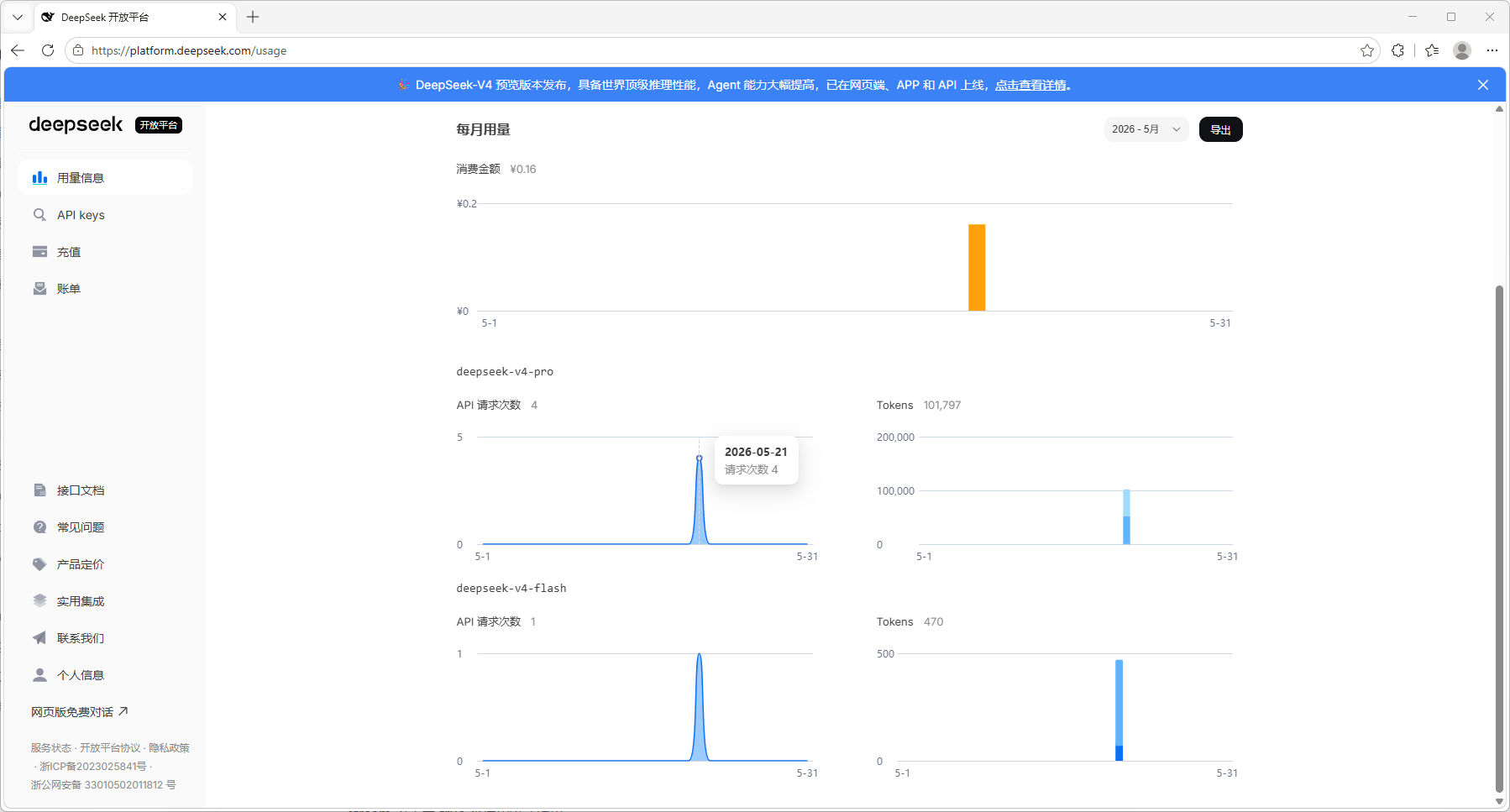Close the DeepSeek 开放平台 tab
Viewport: 1510px width, 812px height.
[223, 17]
